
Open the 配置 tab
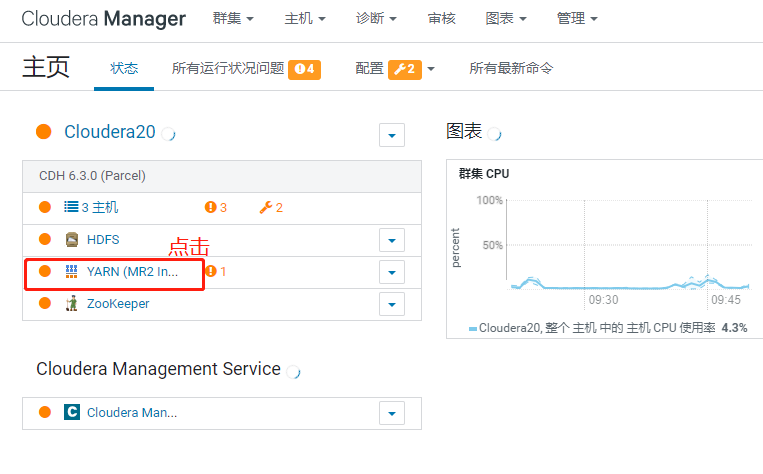(x=369, y=68)
